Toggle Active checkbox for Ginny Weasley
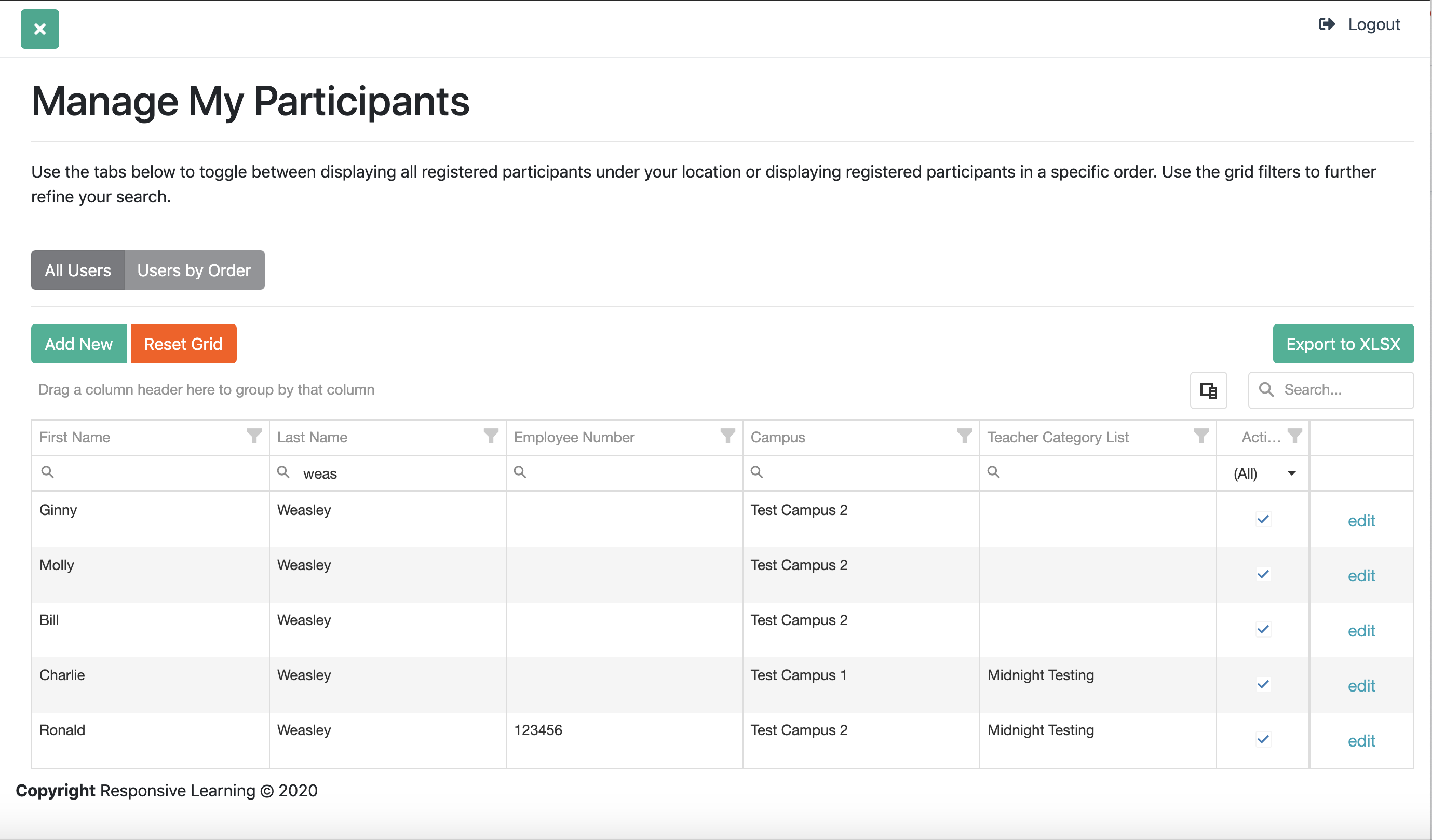 [1263, 520]
